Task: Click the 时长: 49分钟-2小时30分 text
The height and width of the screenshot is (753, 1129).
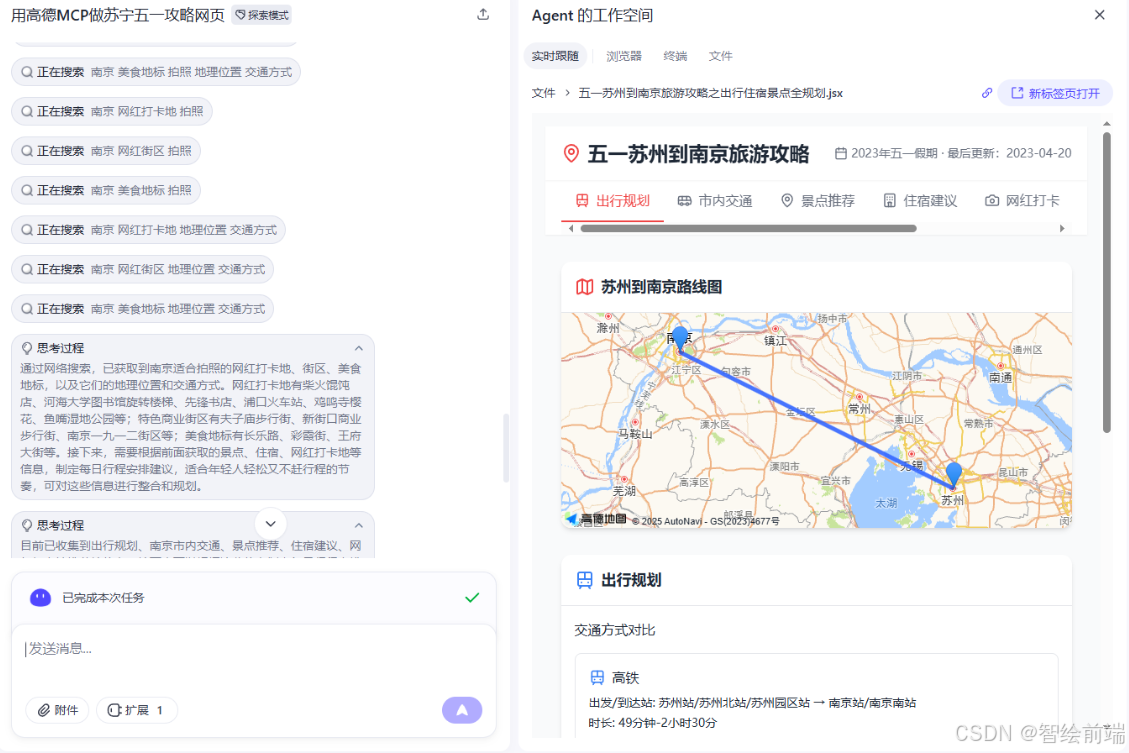Action: (x=652, y=723)
